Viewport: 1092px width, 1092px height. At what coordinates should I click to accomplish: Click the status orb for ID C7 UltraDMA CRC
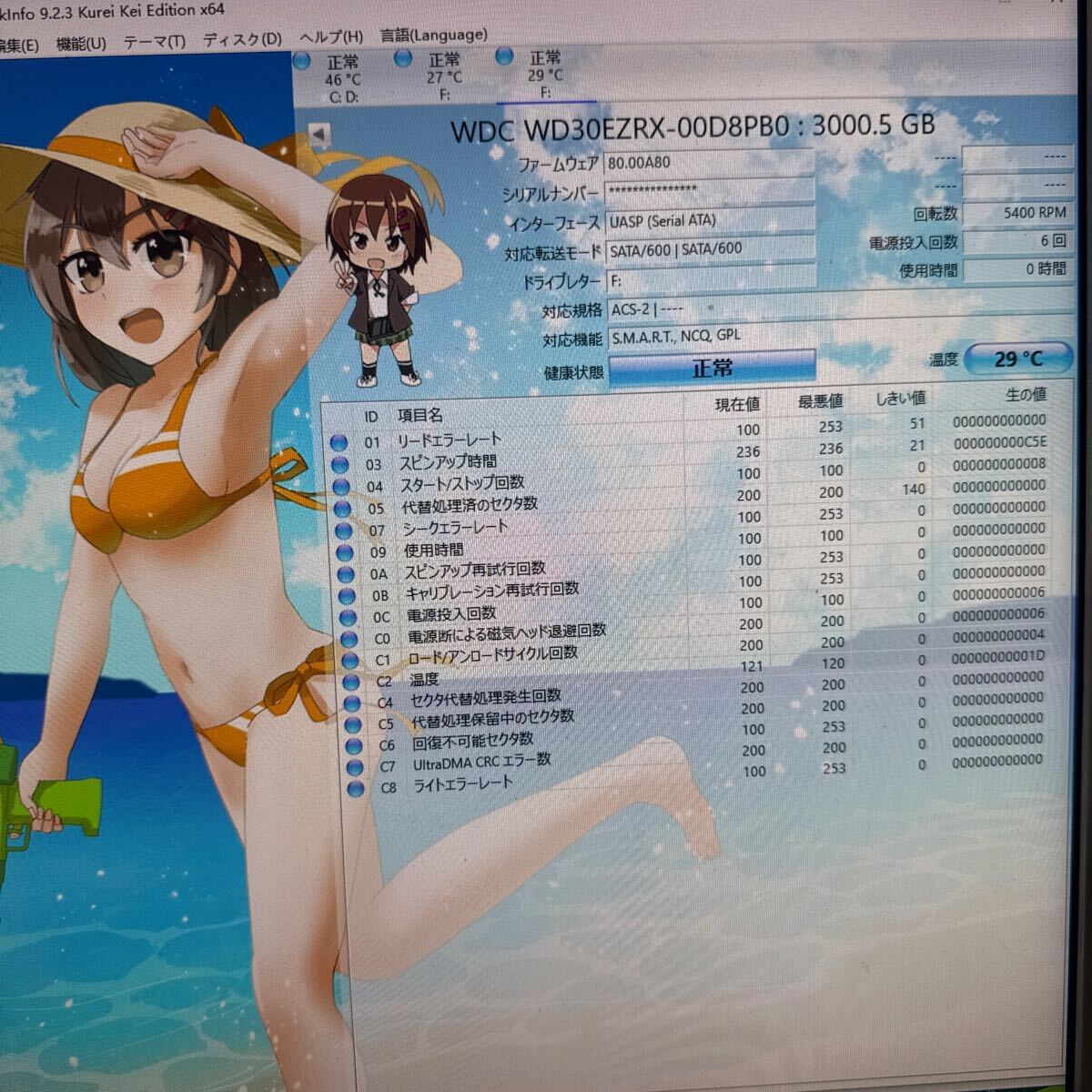coord(354,767)
